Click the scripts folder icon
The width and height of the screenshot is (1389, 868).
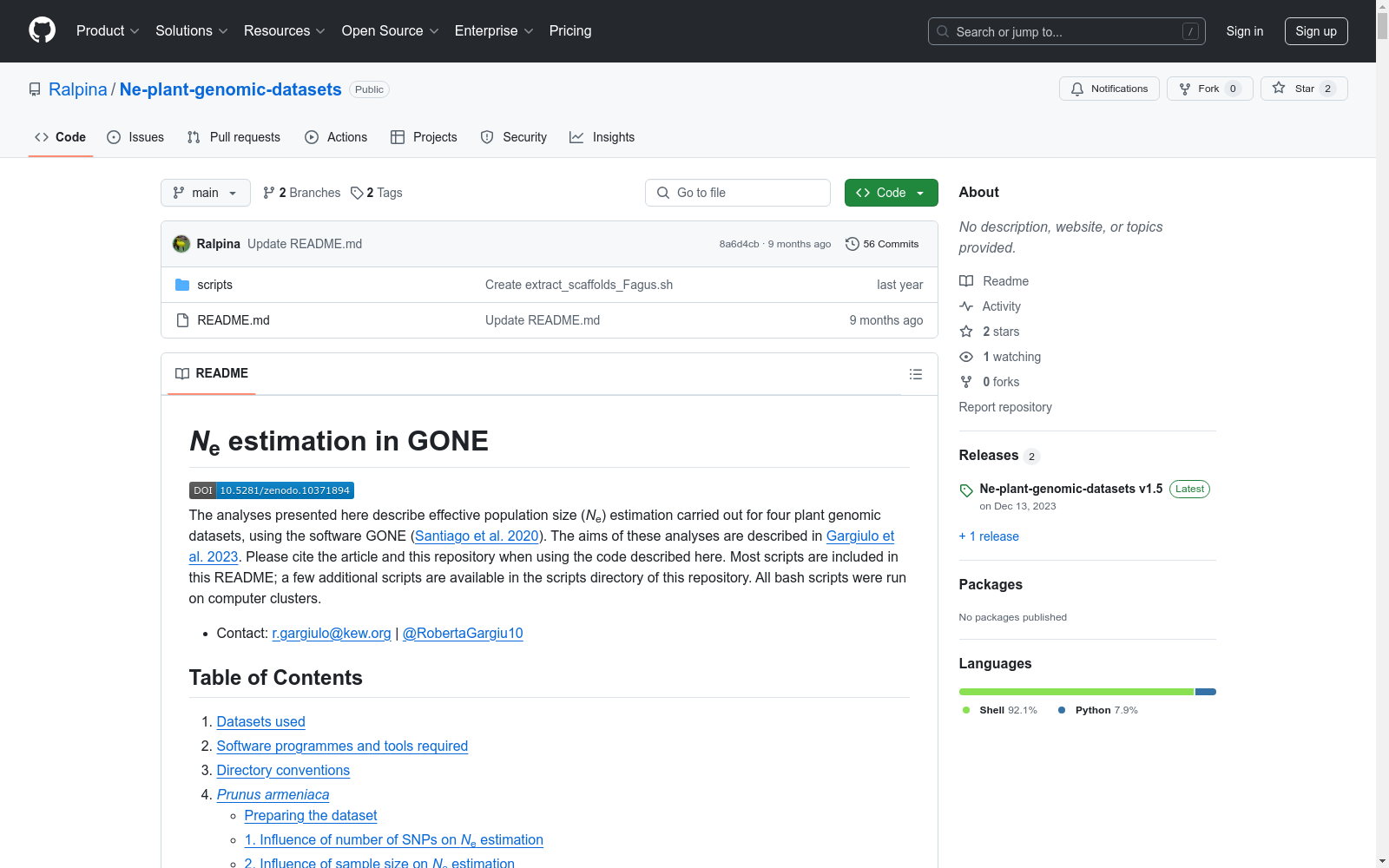pos(182,285)
